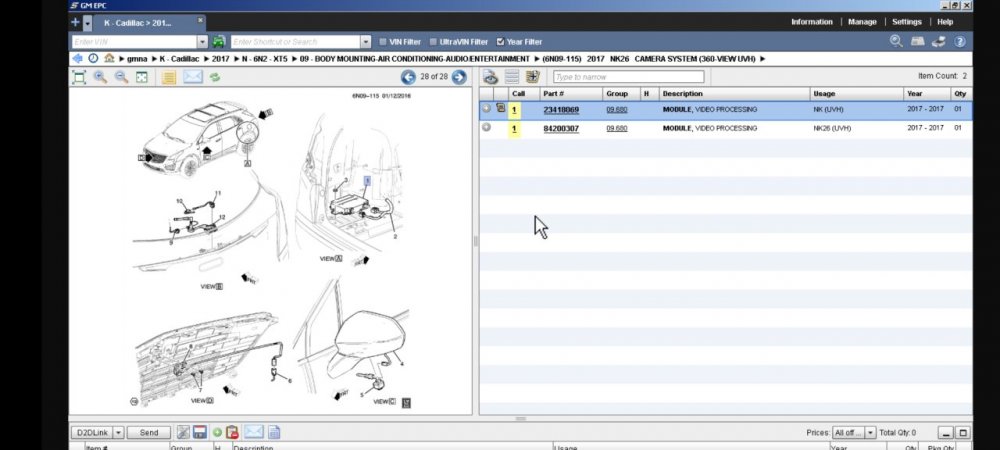Zoom in on the parts illustration
Viewport: 1000px width, 450px height.
100,77
